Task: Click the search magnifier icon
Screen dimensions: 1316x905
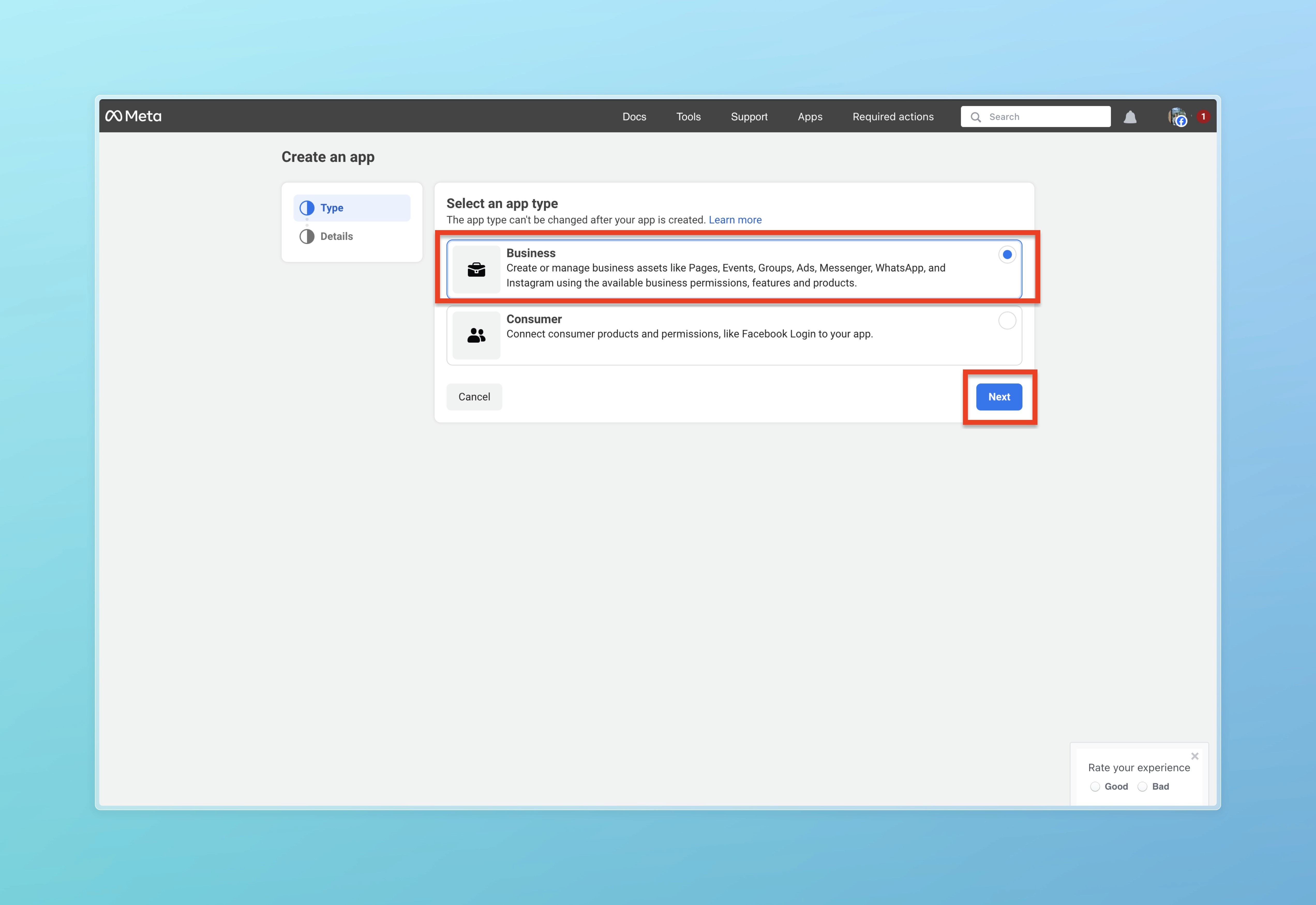Action: [x=976, y=117]
